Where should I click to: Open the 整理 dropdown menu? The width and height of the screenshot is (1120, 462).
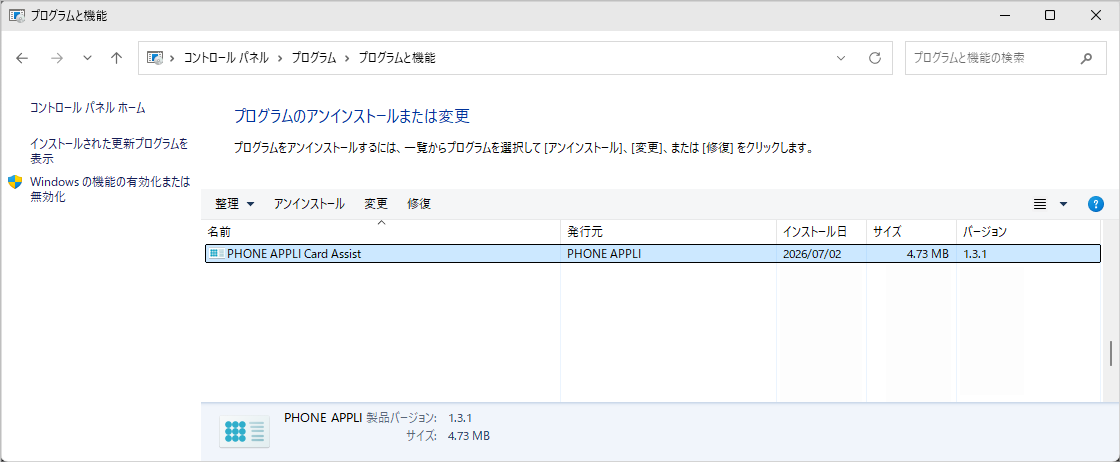[x=234, y=204]
